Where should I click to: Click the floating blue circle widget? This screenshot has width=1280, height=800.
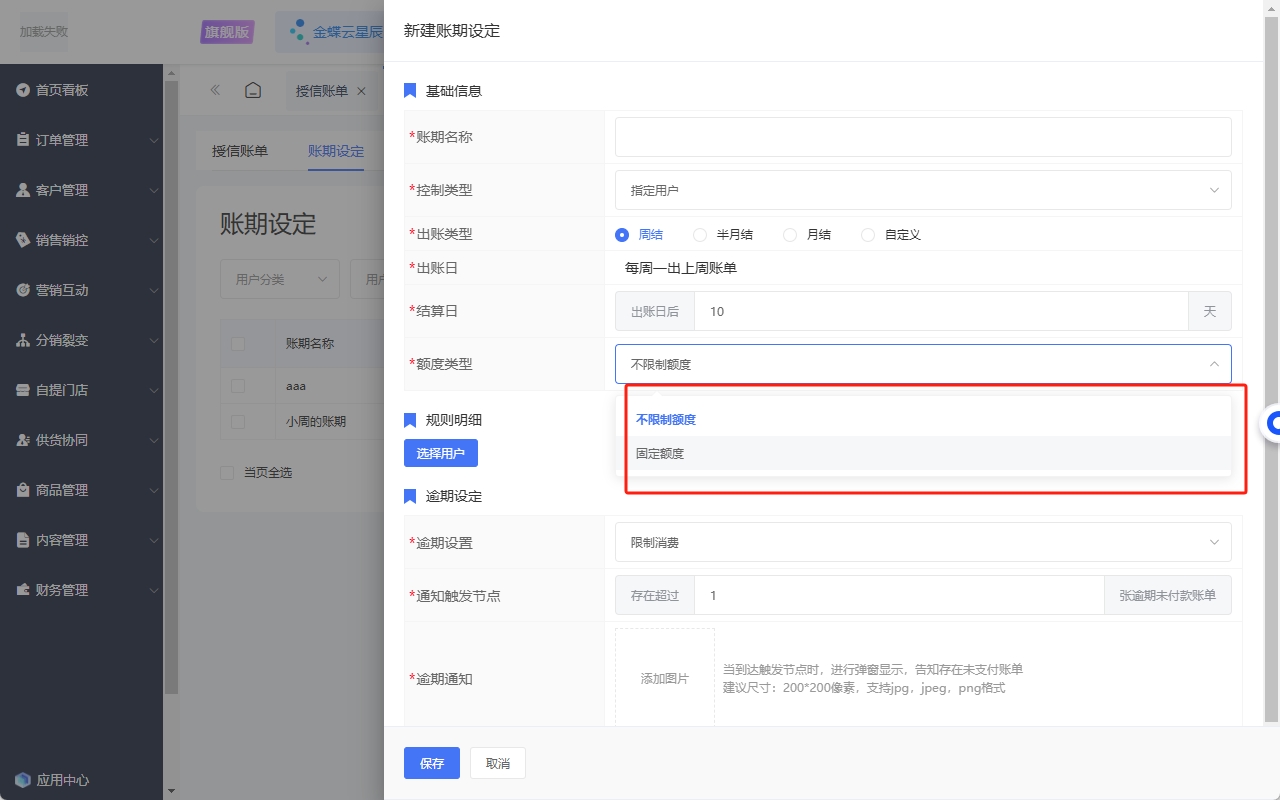pos(1272,424)
